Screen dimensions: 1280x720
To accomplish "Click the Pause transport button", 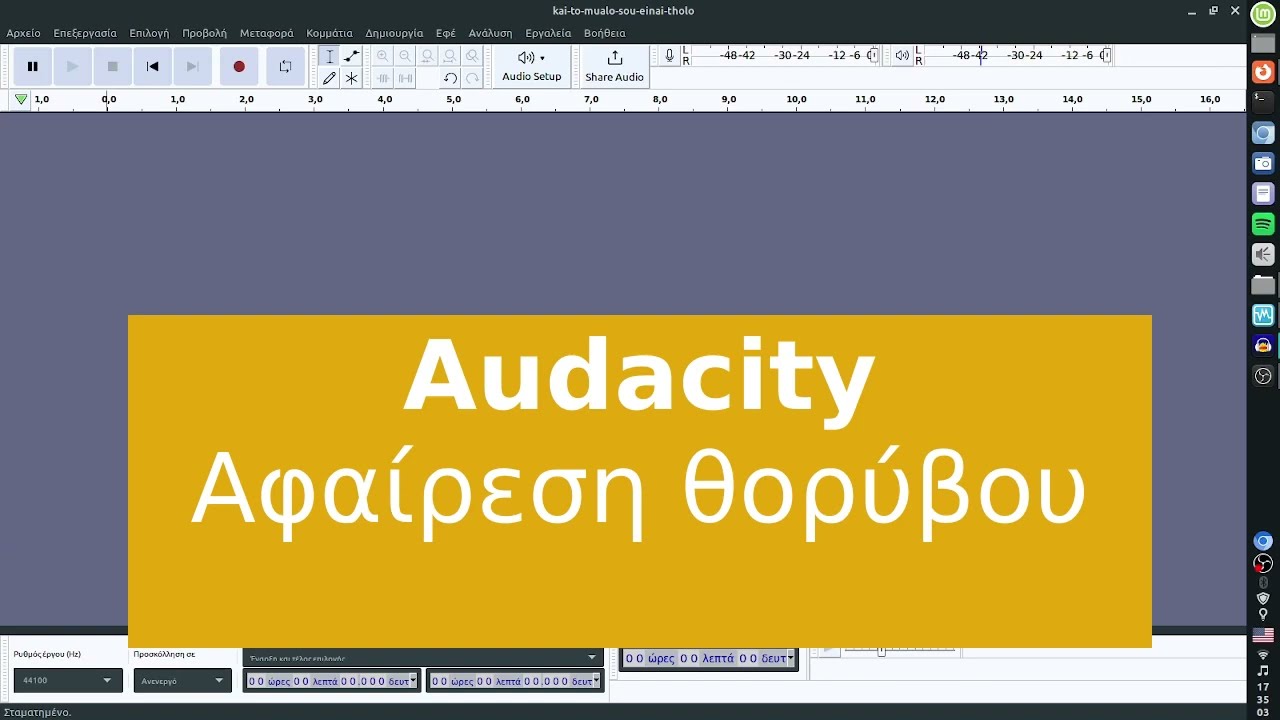I will click(x=32, y=67).
